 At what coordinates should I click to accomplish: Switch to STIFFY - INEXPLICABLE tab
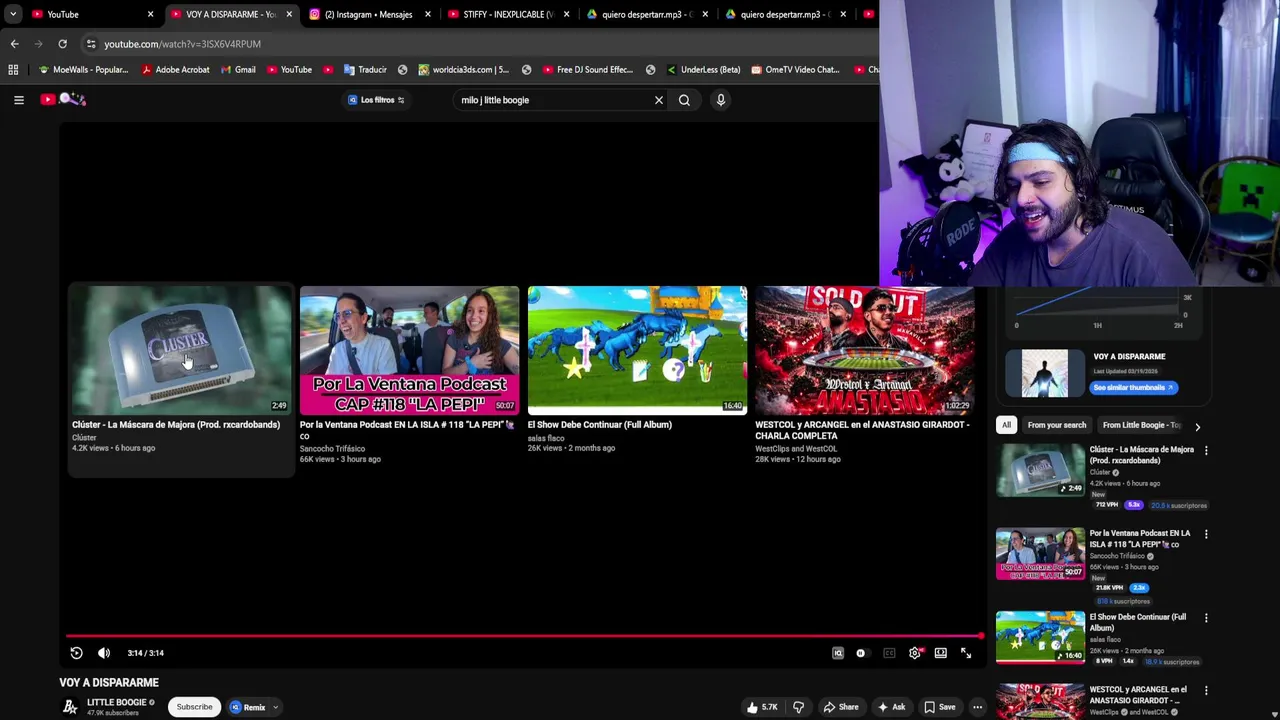tap(508, 14)
